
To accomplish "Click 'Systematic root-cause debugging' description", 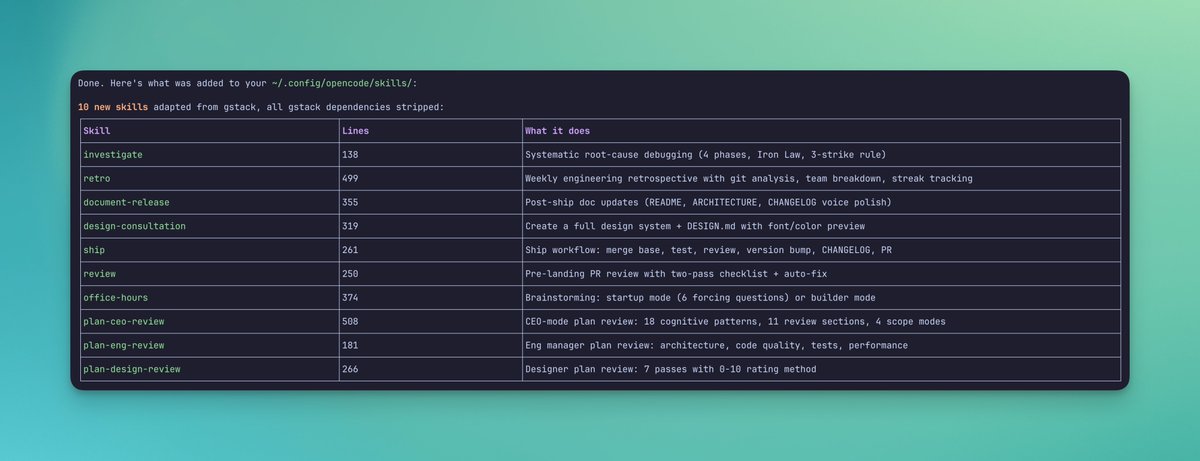I will point(705,155).
